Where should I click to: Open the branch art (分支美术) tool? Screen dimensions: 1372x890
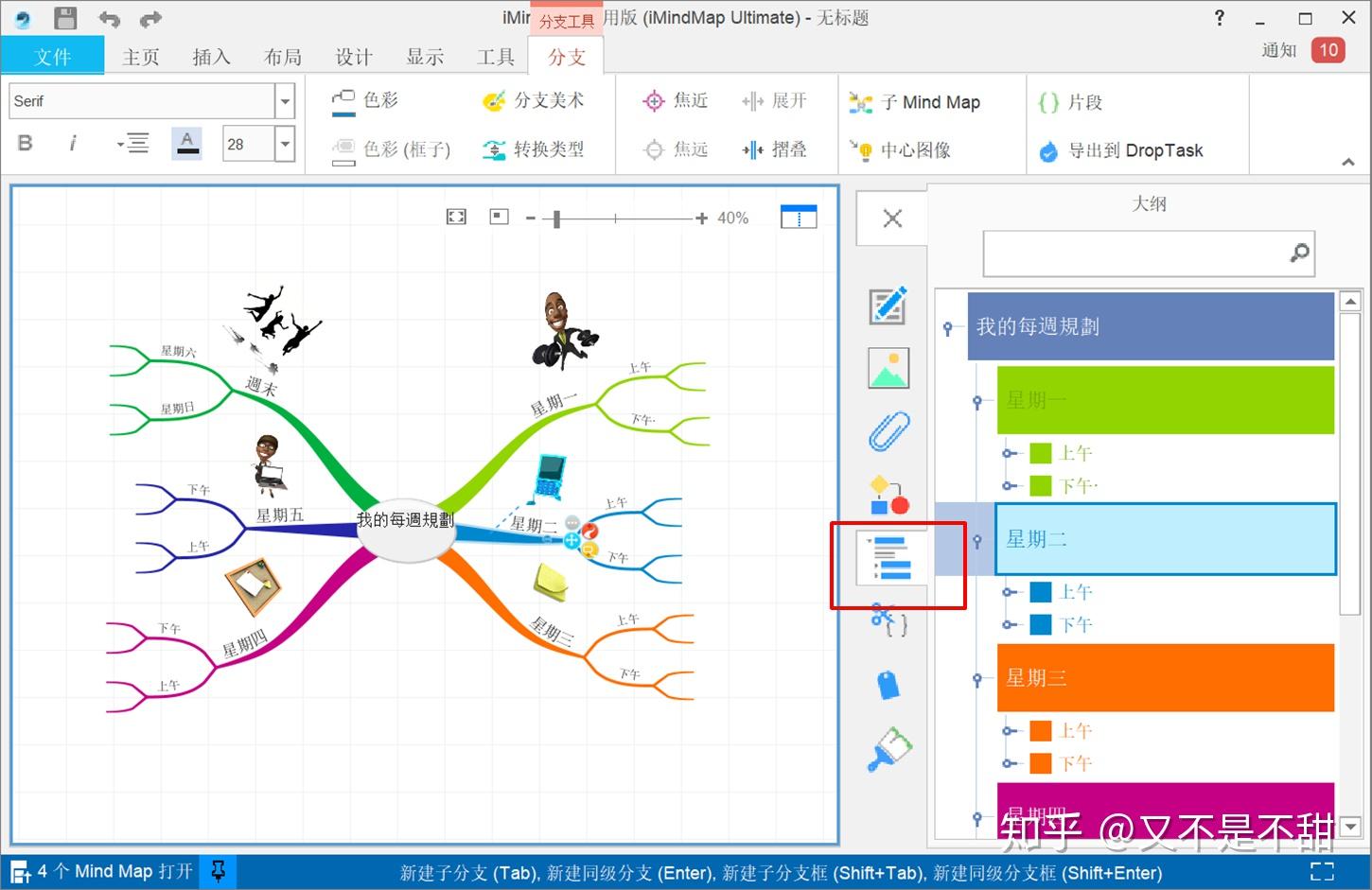tap(534, 100)
